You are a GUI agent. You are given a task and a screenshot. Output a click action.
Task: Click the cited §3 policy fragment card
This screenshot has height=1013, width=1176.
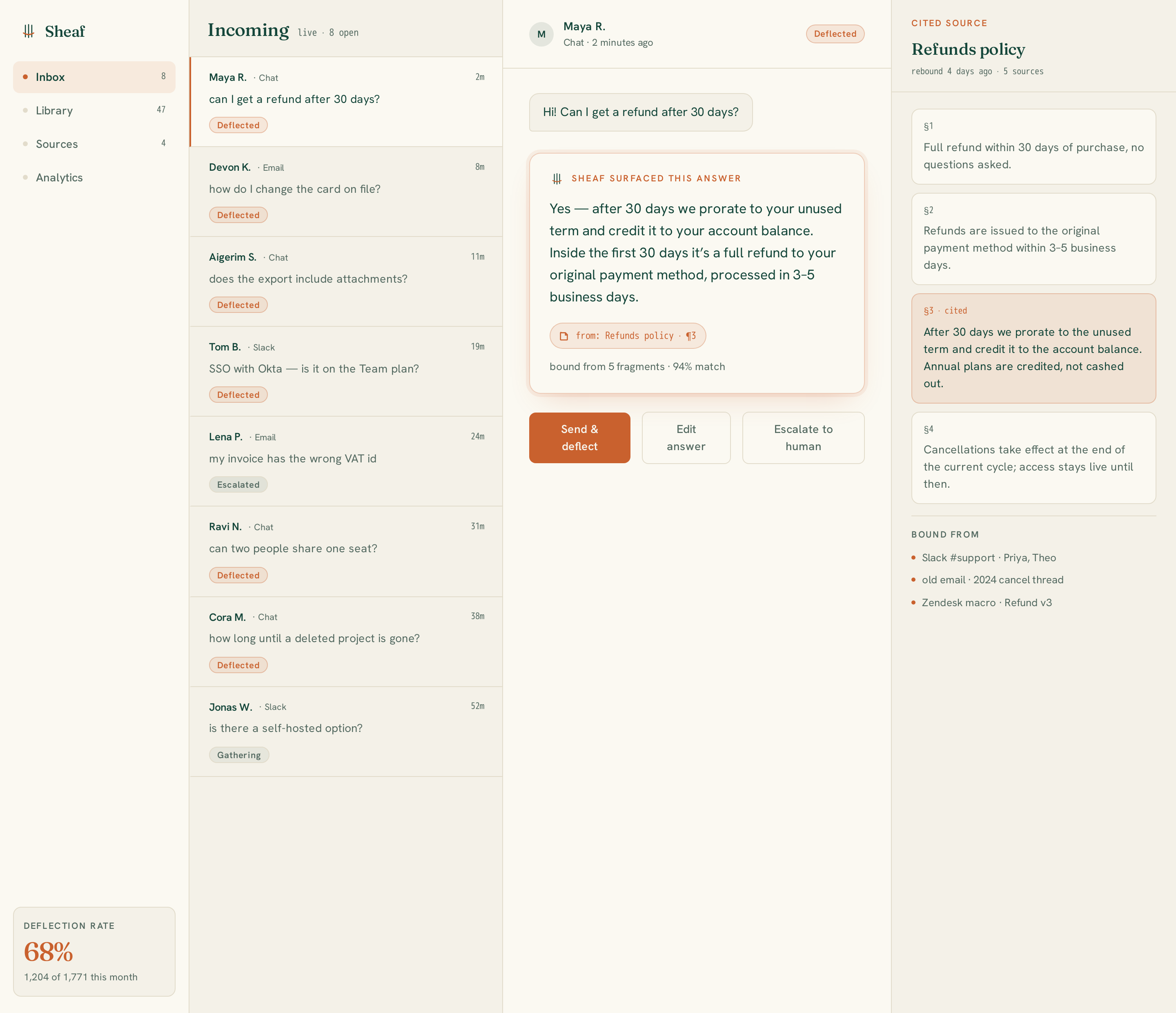1033,349
